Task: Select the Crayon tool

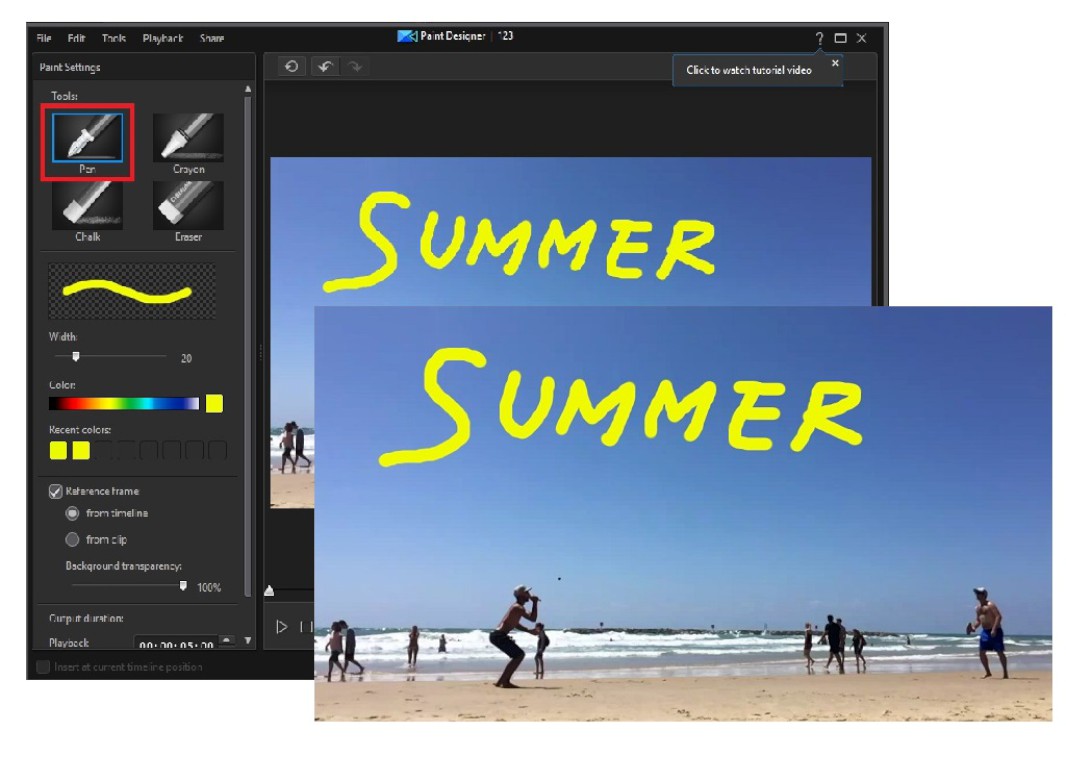Action: click(188, 138)
